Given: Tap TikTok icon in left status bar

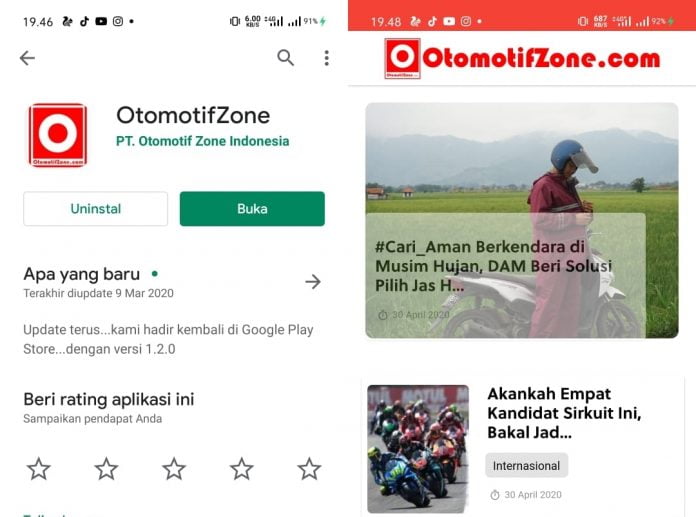Looking at the screenshot, I should pyautogui.click(x=84, y=21).
